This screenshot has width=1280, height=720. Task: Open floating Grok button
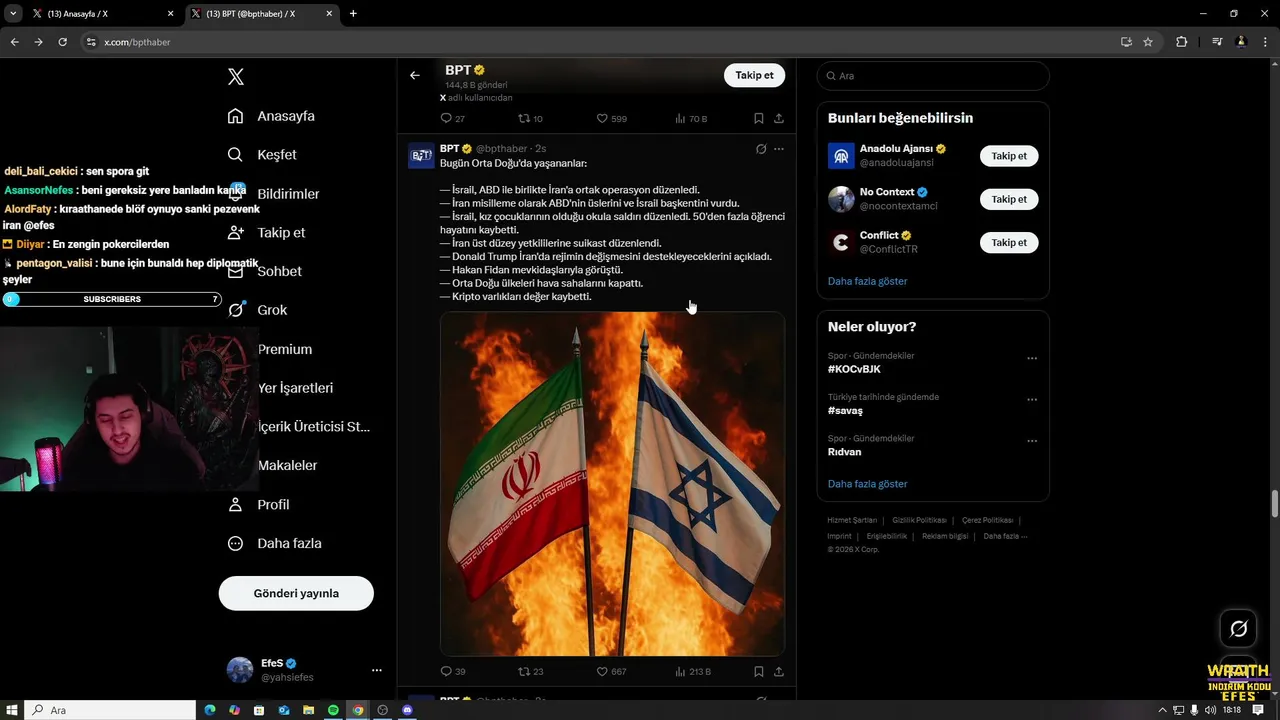pos(1238,629)
